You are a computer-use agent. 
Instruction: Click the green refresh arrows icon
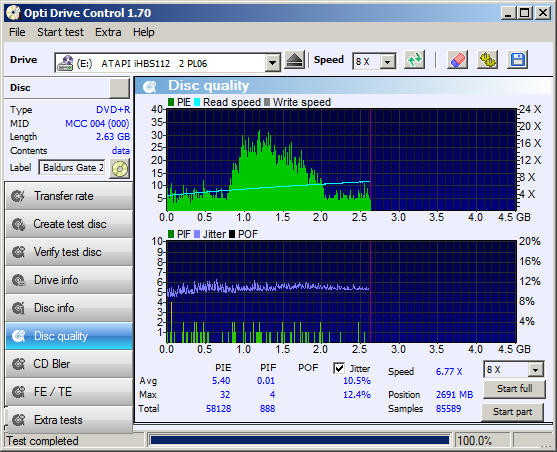[415, 60]
